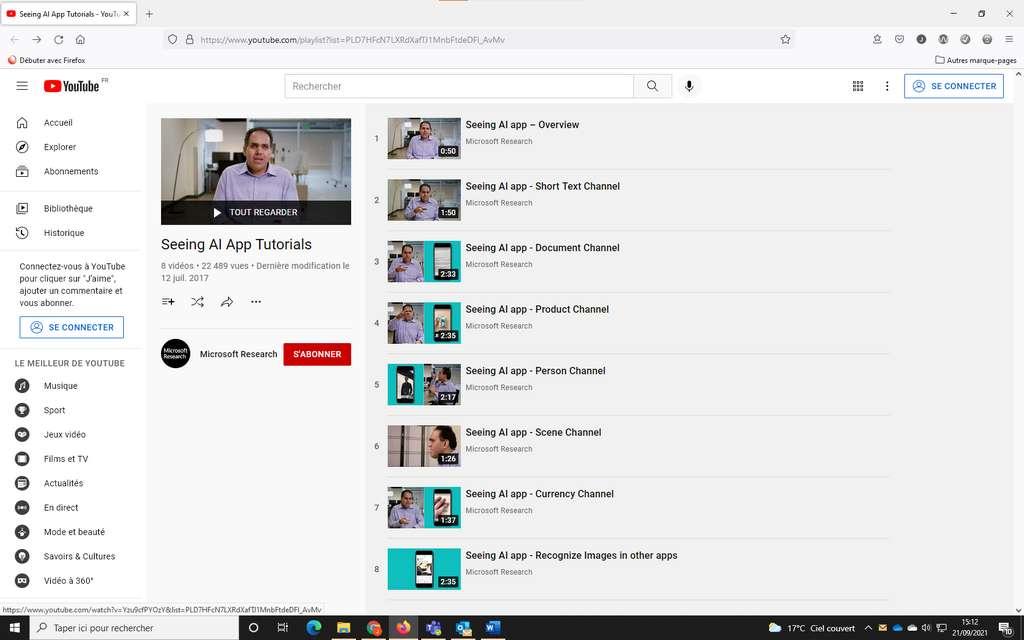1024x640 pixels.
Task: Open Bibliothèque in the sidebar
Action: (68, 208)
